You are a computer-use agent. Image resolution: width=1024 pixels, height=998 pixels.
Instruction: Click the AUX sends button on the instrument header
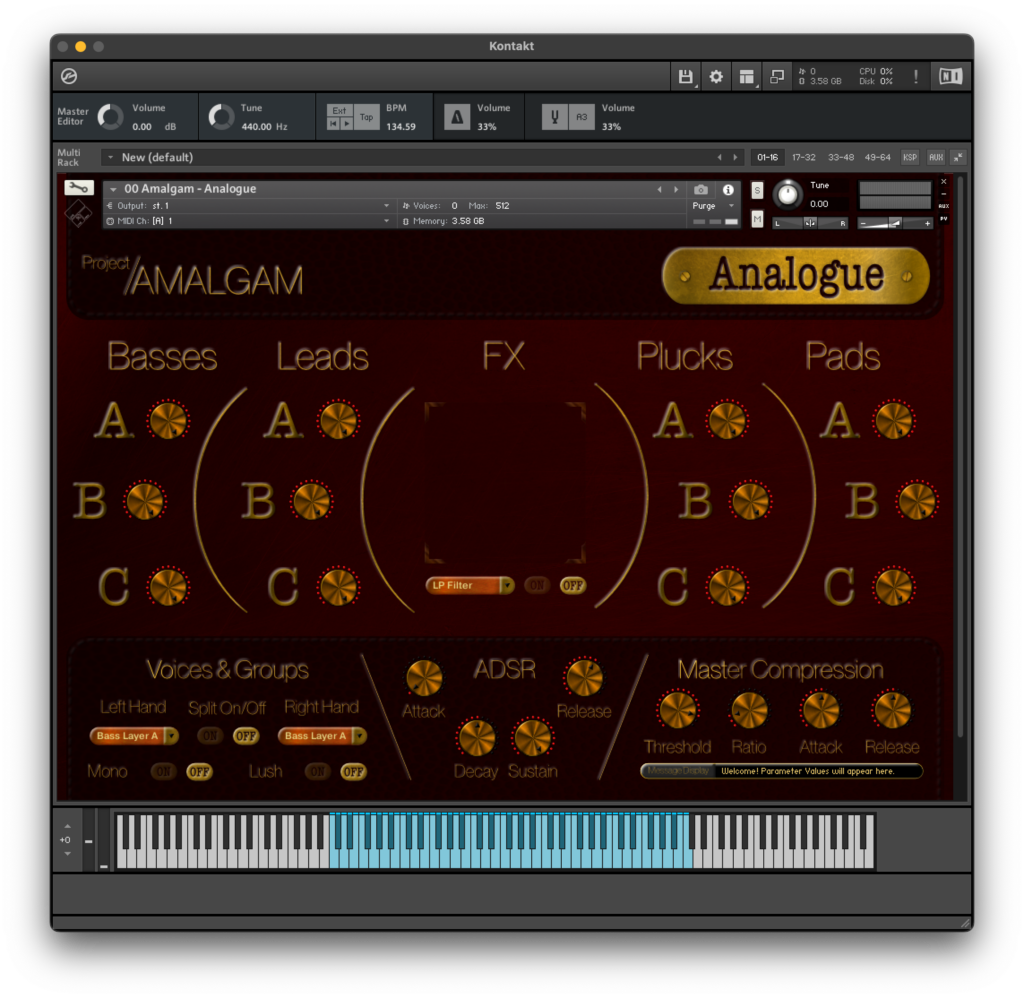coord(943,206)
